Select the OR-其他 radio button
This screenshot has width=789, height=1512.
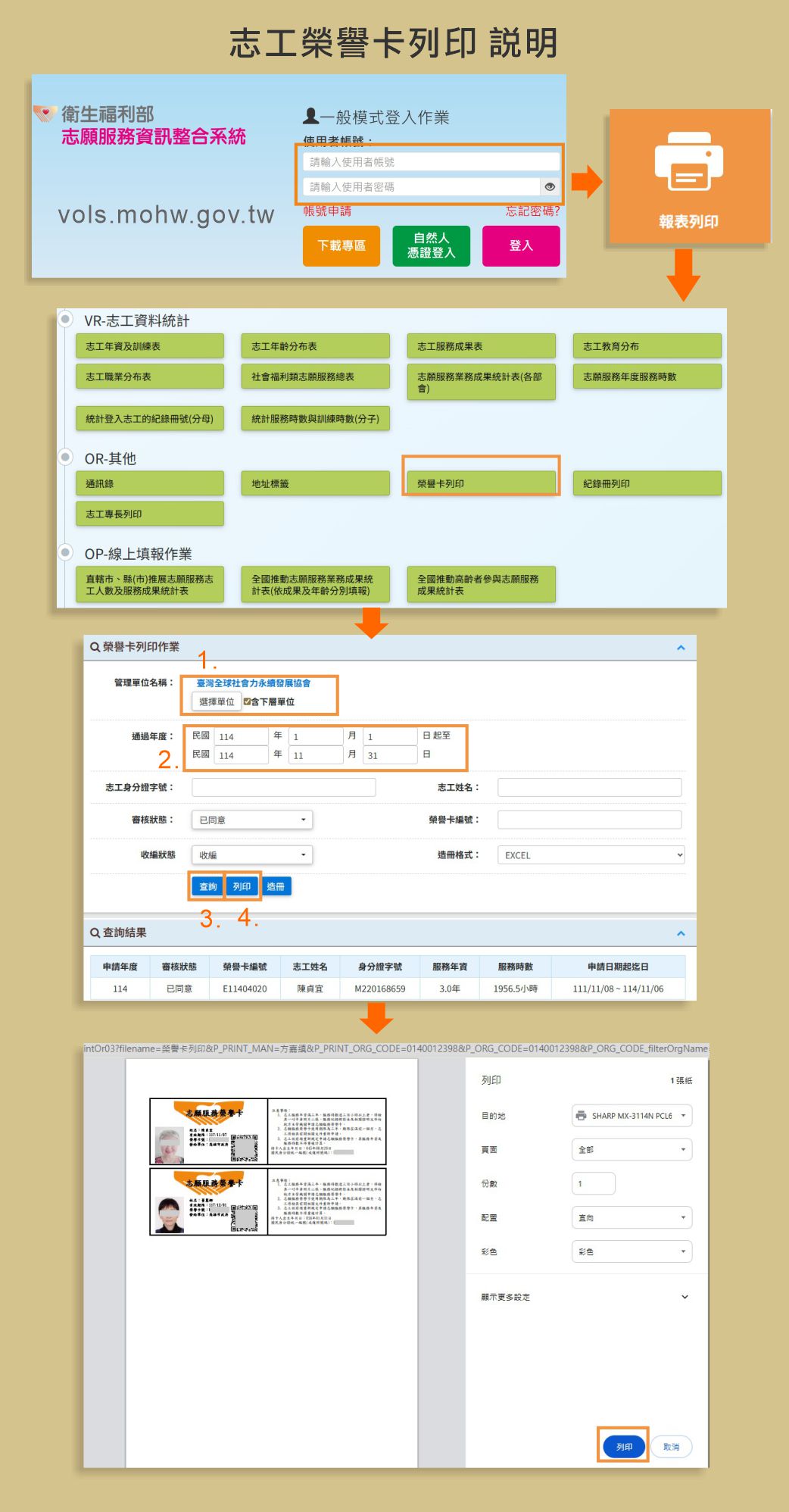point(66,457)
